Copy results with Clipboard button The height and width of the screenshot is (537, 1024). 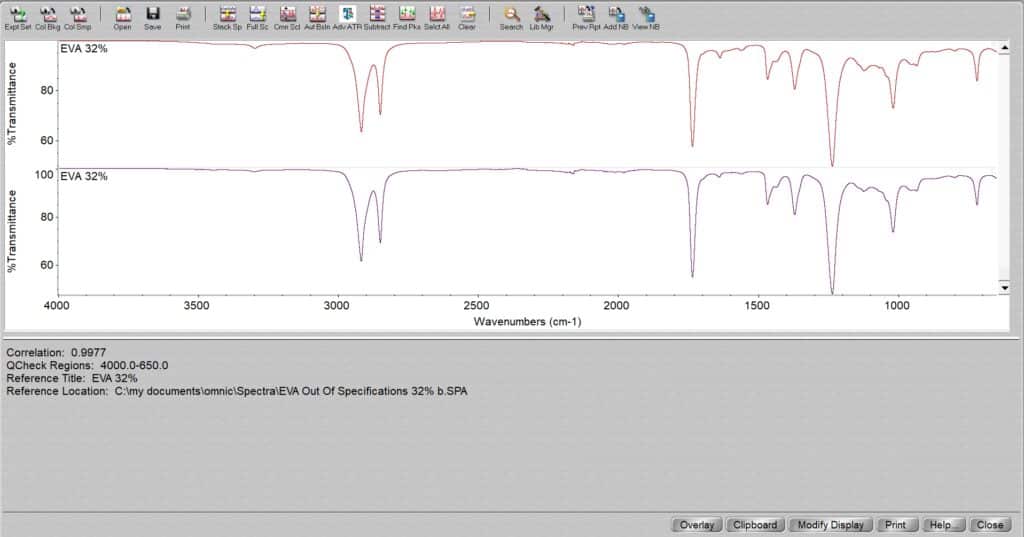pos(754,524)
